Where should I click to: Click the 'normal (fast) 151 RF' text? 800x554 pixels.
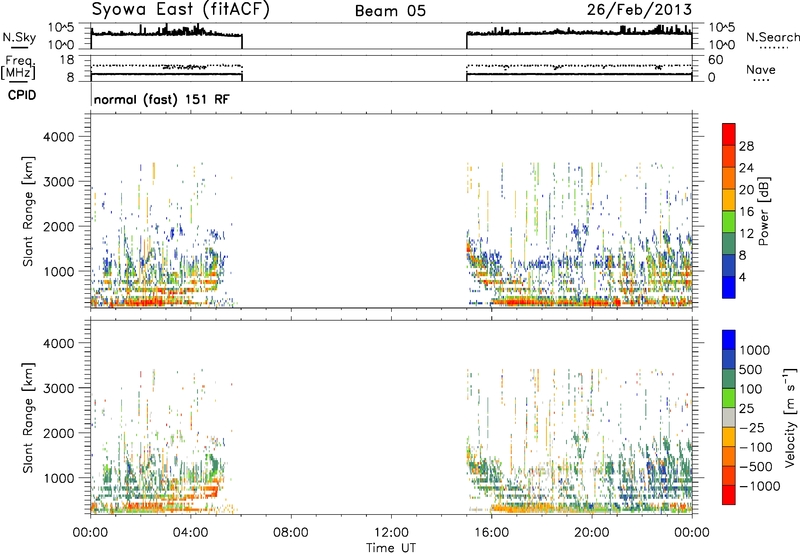(x=162, y=99)
